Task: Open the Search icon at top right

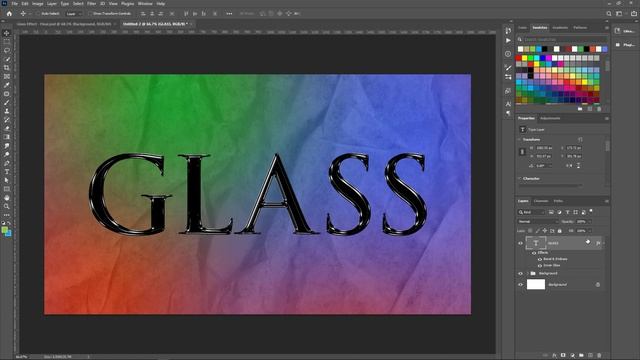Action: (x=609, y=13)
